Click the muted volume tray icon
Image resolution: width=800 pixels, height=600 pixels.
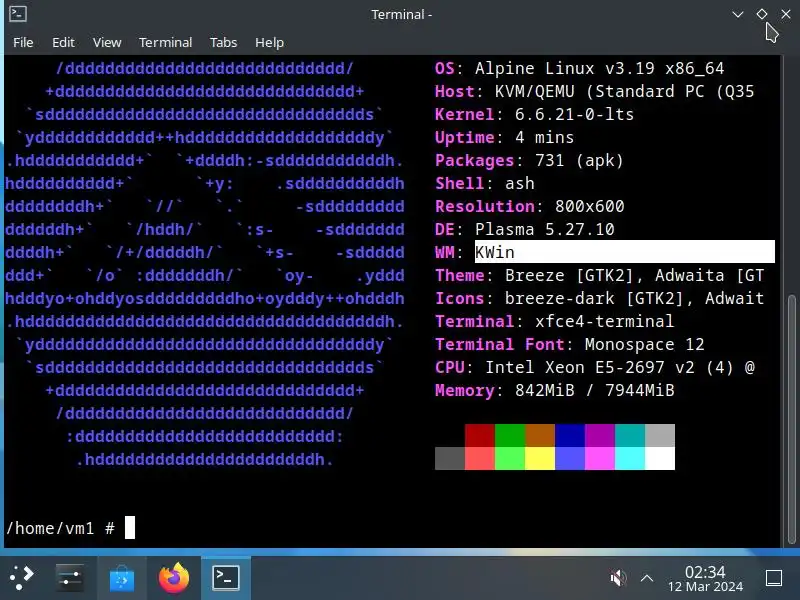click(x=618, y=578)
